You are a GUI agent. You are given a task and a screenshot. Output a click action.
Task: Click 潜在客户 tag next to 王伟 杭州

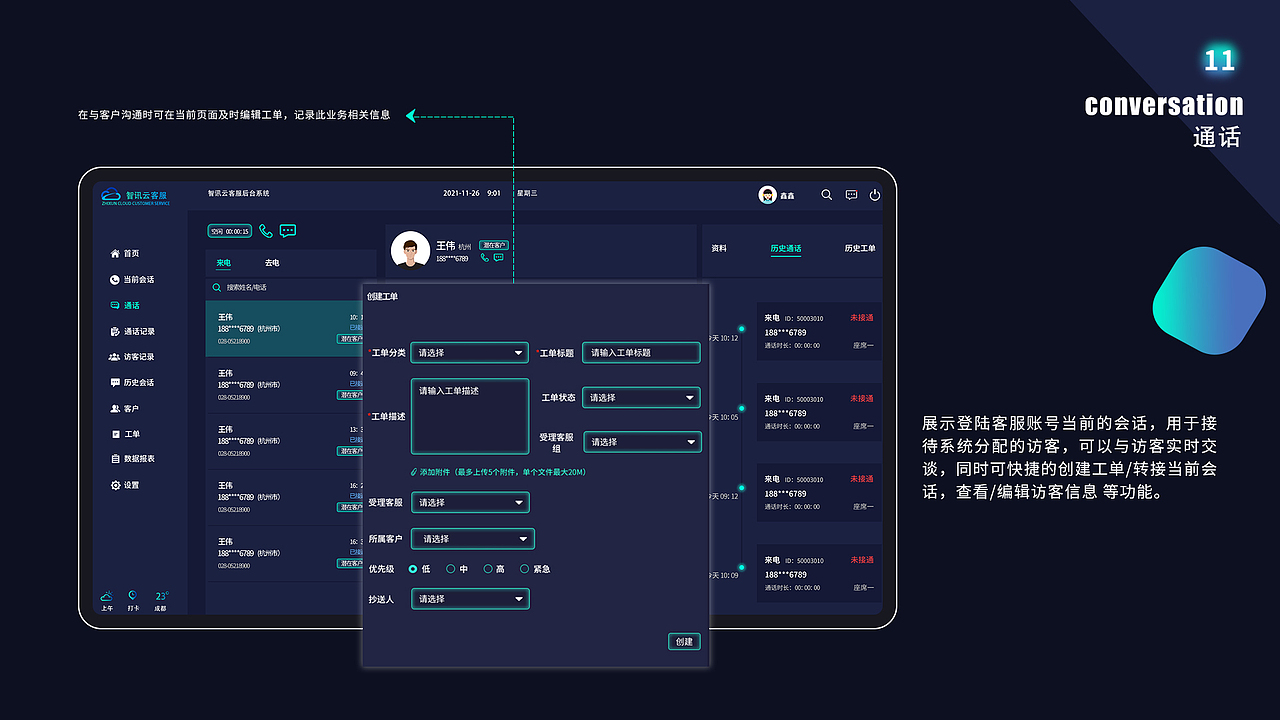pos(494,245)
